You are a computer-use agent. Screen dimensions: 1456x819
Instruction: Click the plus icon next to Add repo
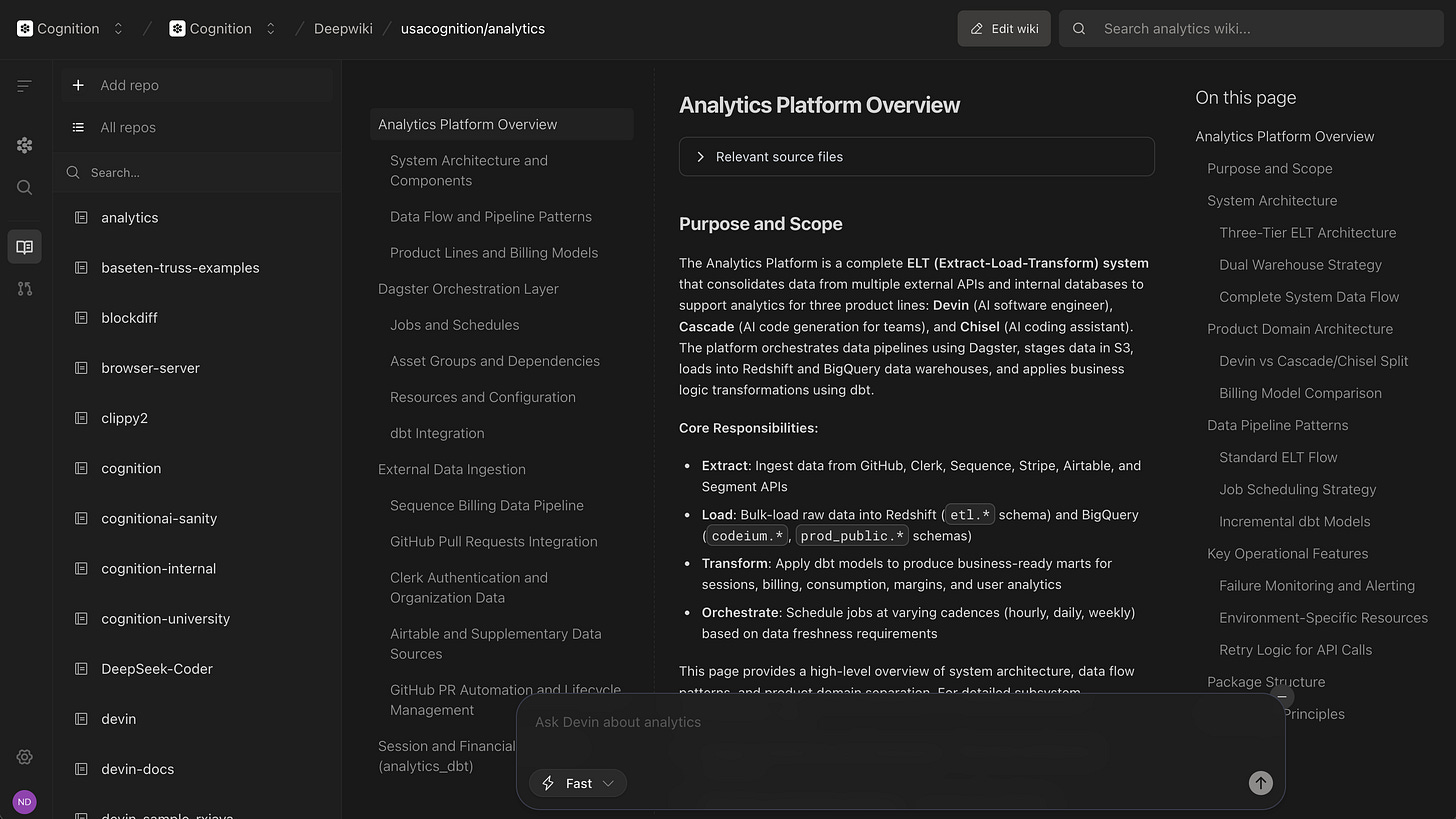point(78,85)
